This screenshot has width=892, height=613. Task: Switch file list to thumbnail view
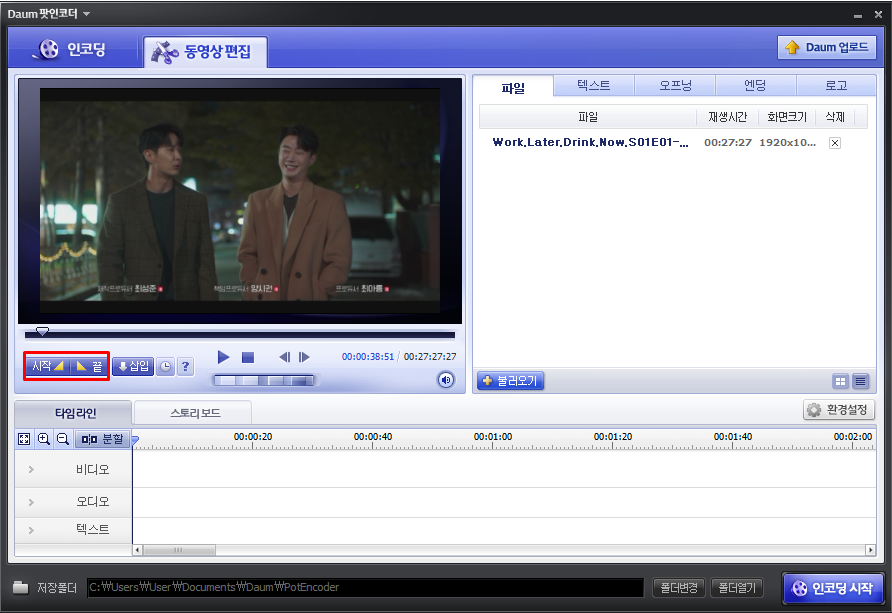(840, 382)
